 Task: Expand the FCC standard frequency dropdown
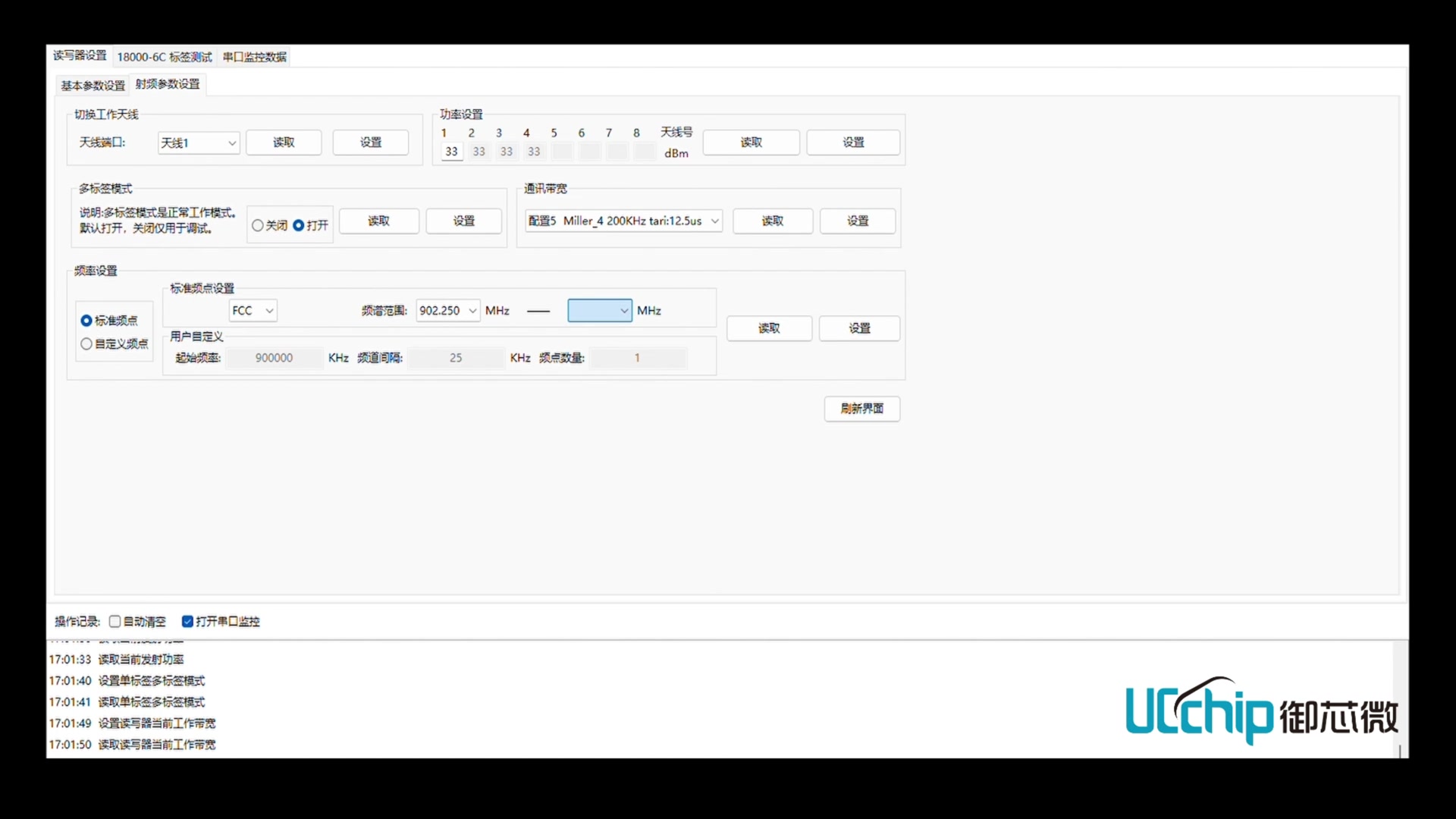[x=253, y=310]
